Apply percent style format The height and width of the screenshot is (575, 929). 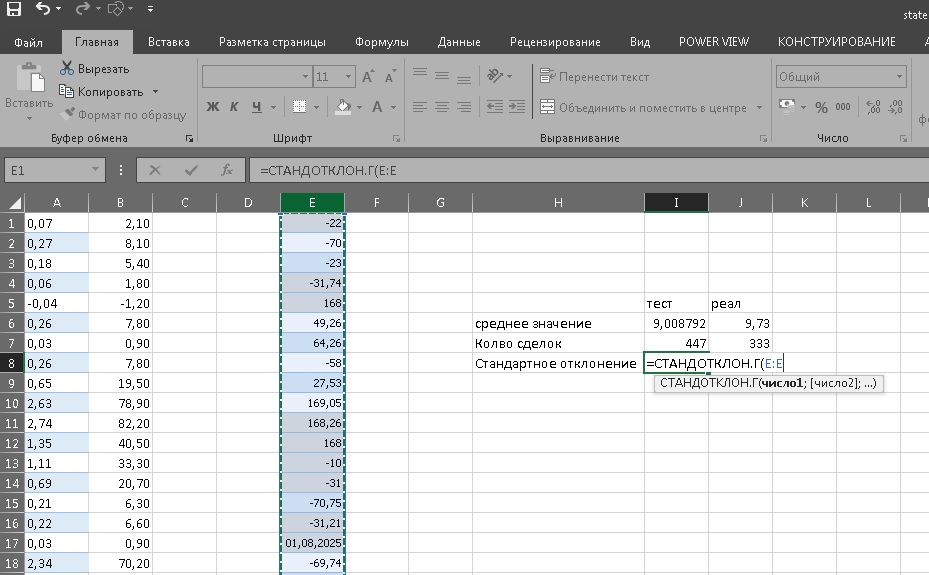click(821, 107)
